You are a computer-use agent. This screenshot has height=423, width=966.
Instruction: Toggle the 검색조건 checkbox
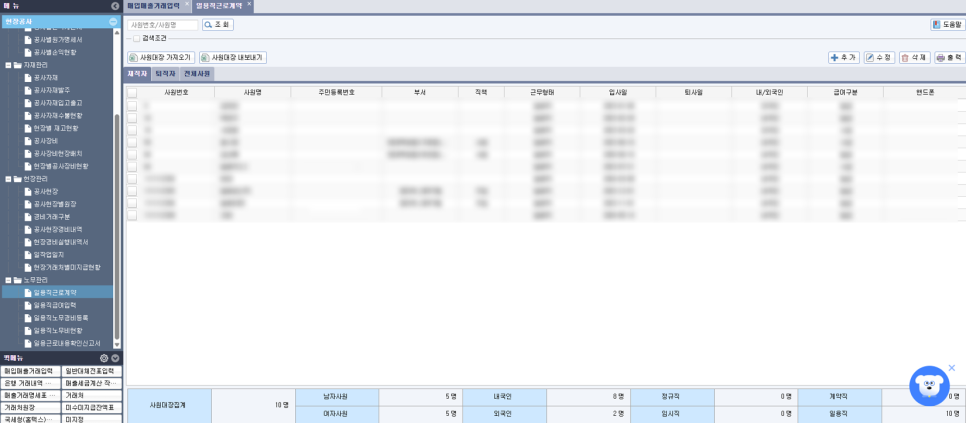pyautogui.click(x=137, y=38)
